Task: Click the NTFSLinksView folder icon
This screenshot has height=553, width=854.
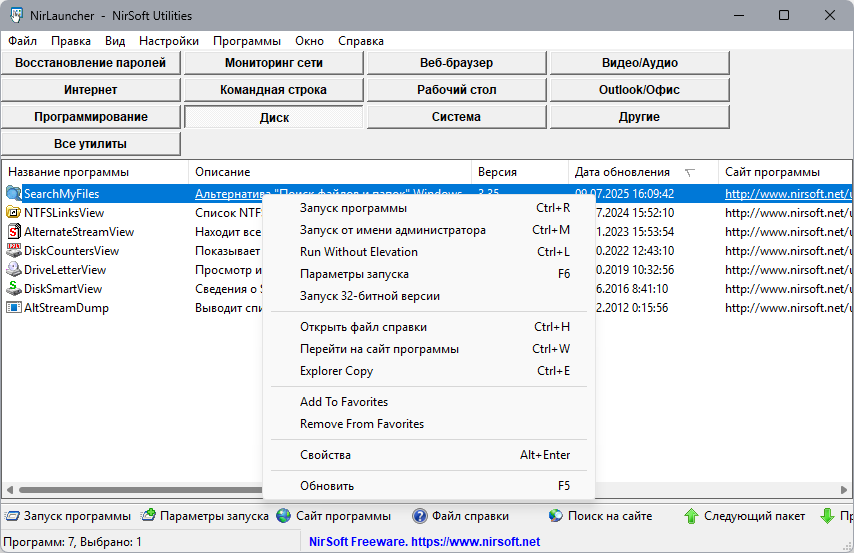Action: pos(14,212)
